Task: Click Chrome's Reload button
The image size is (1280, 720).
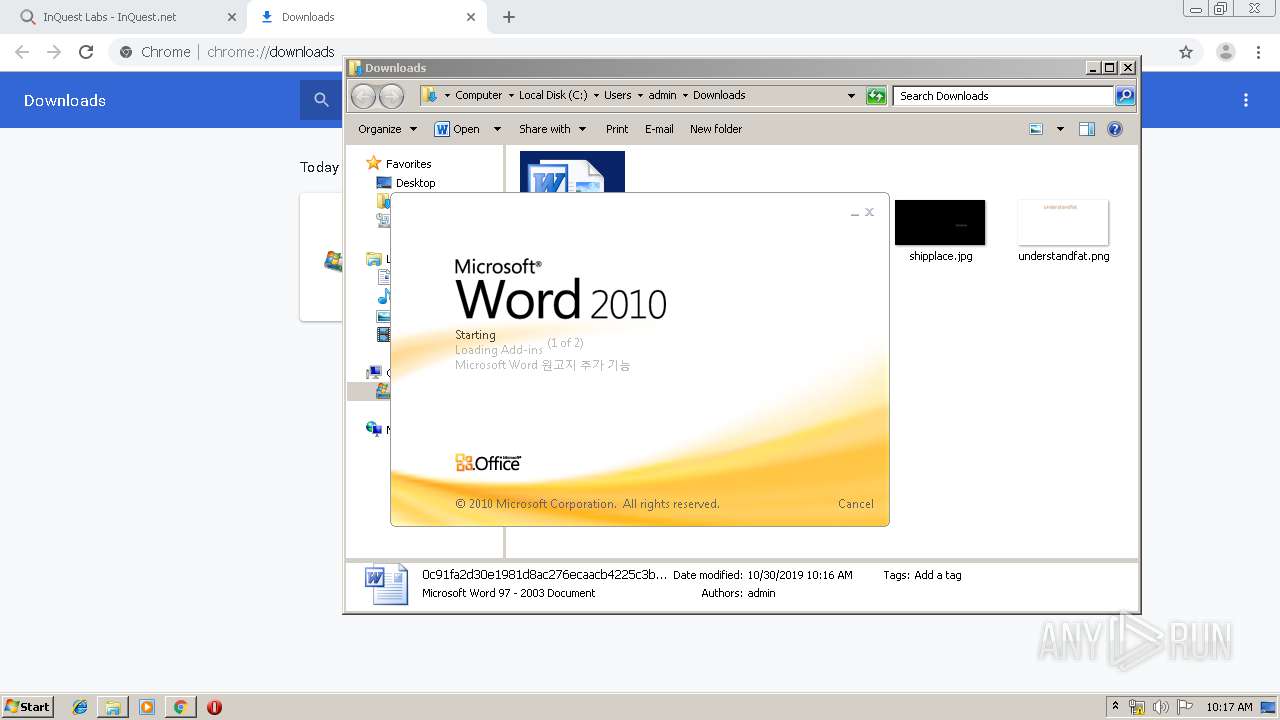Action: click(86, 52)
